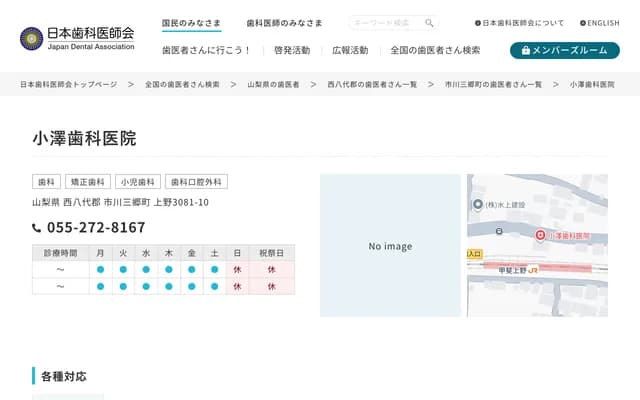Image resolution: width=640 pixels, height=400 pixels.
Task: Open the メンバーズルーム button
Action: pos(564,50)
